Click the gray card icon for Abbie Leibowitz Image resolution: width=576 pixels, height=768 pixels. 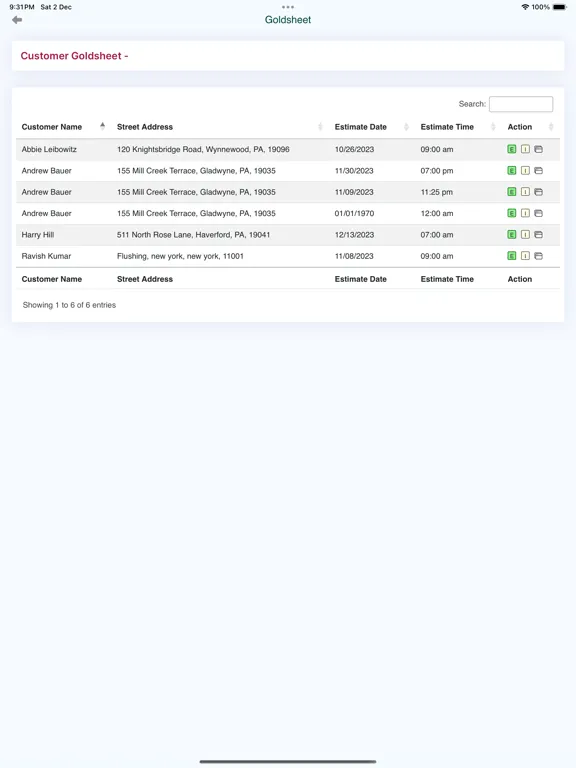tap(538, 149)
